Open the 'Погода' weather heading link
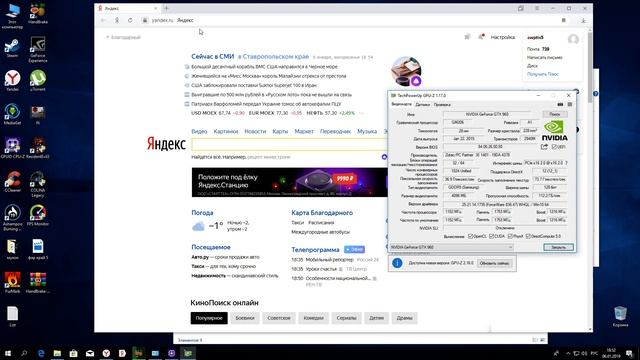The width and height of the screenshot is (640, 360). coord(202,213)
